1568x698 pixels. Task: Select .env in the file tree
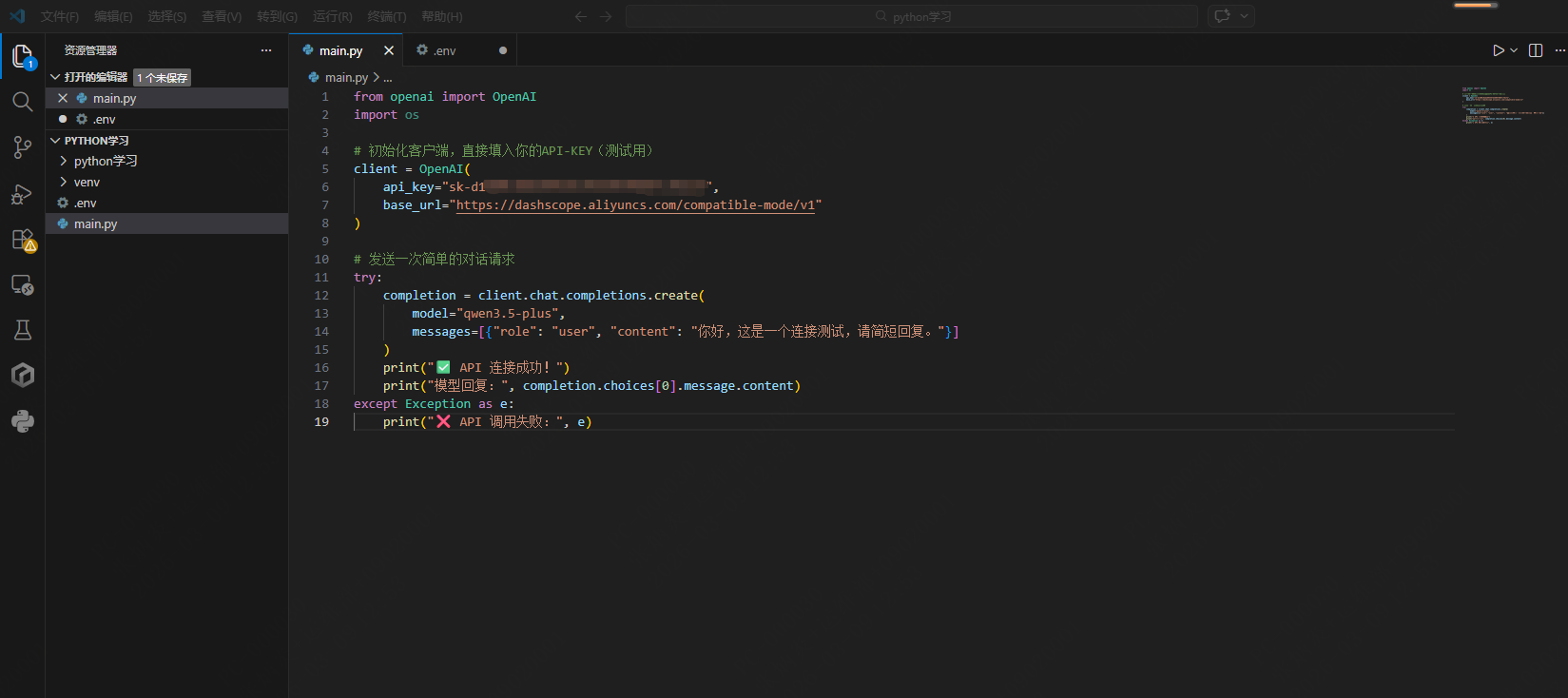pos(166,203)
